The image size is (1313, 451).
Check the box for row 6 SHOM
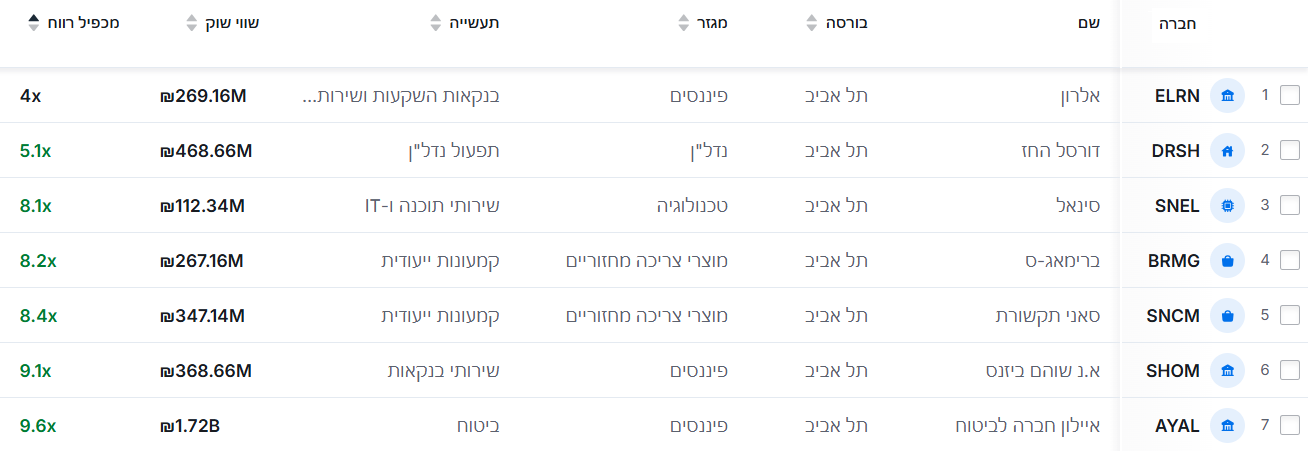tap(1290, 371)
